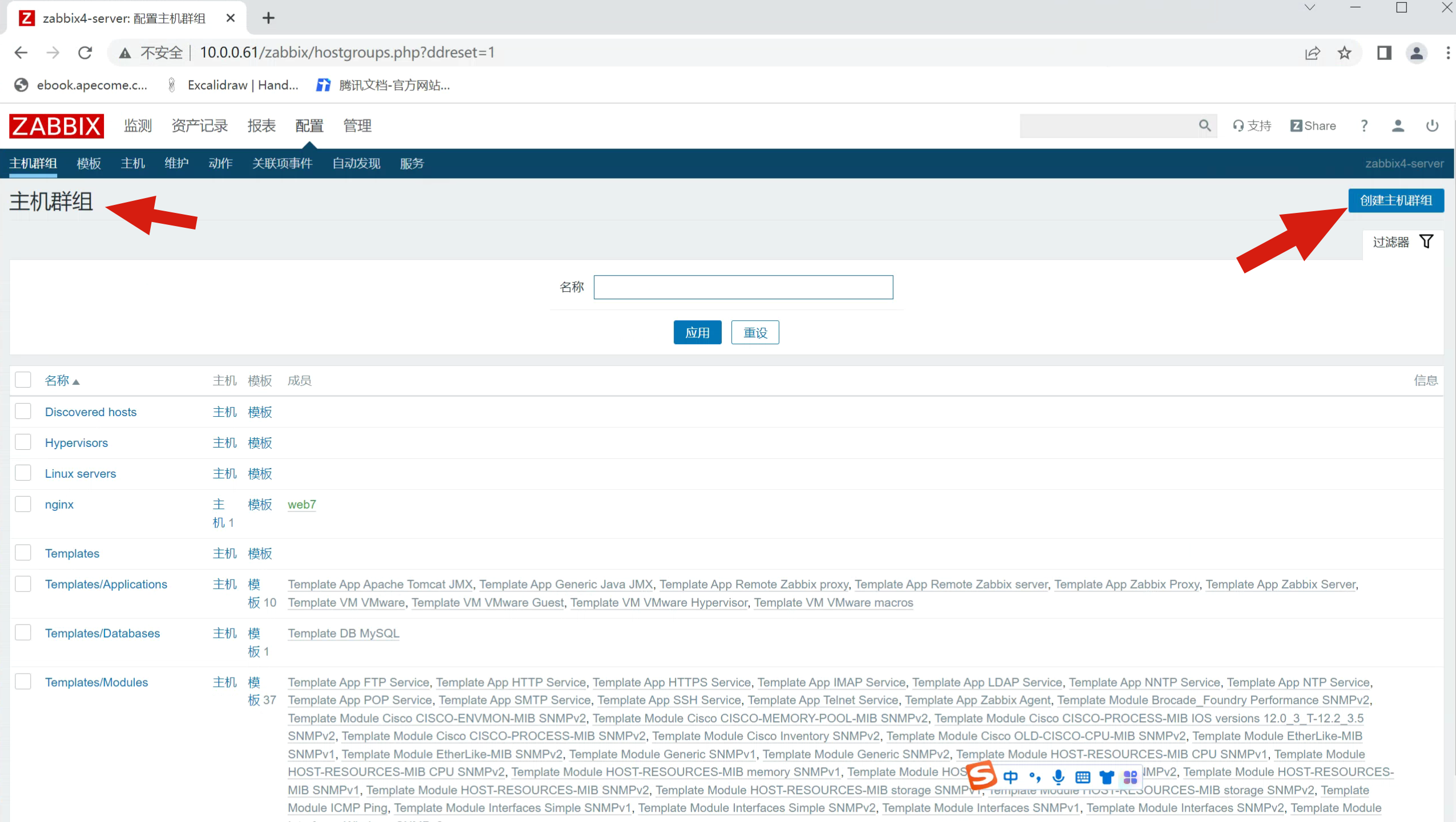Open the Linux servers group link
Image resolution: width=1456 pixels, height=822 pixels.
pos(81,474)
